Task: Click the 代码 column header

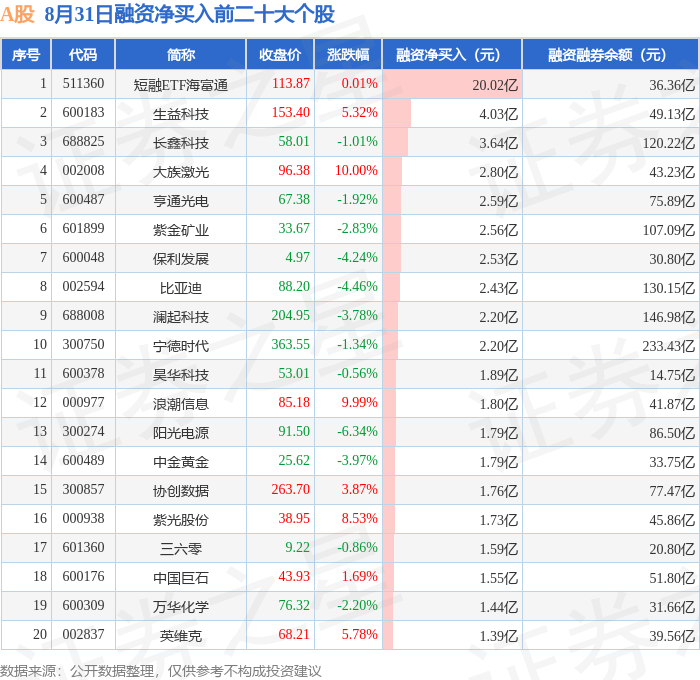Action: point(83,54)
